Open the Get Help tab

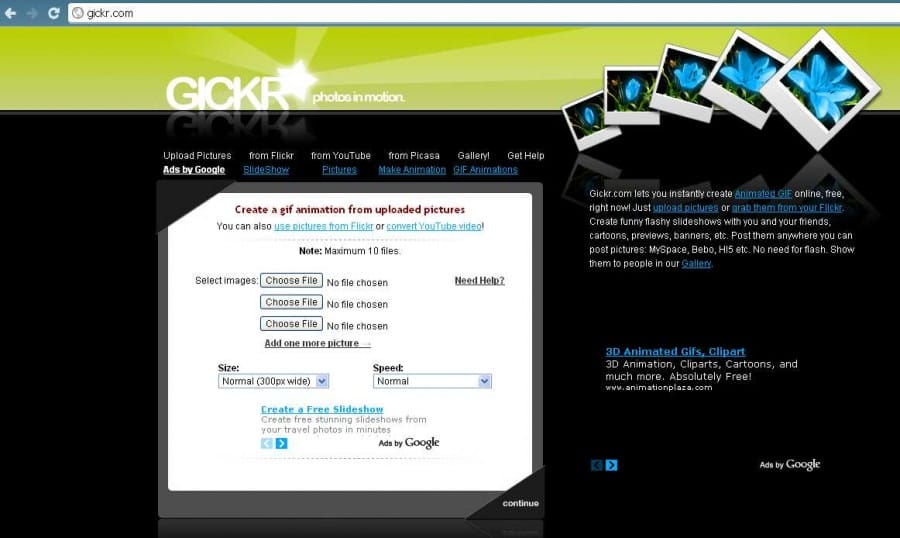[x=526, y=156]
